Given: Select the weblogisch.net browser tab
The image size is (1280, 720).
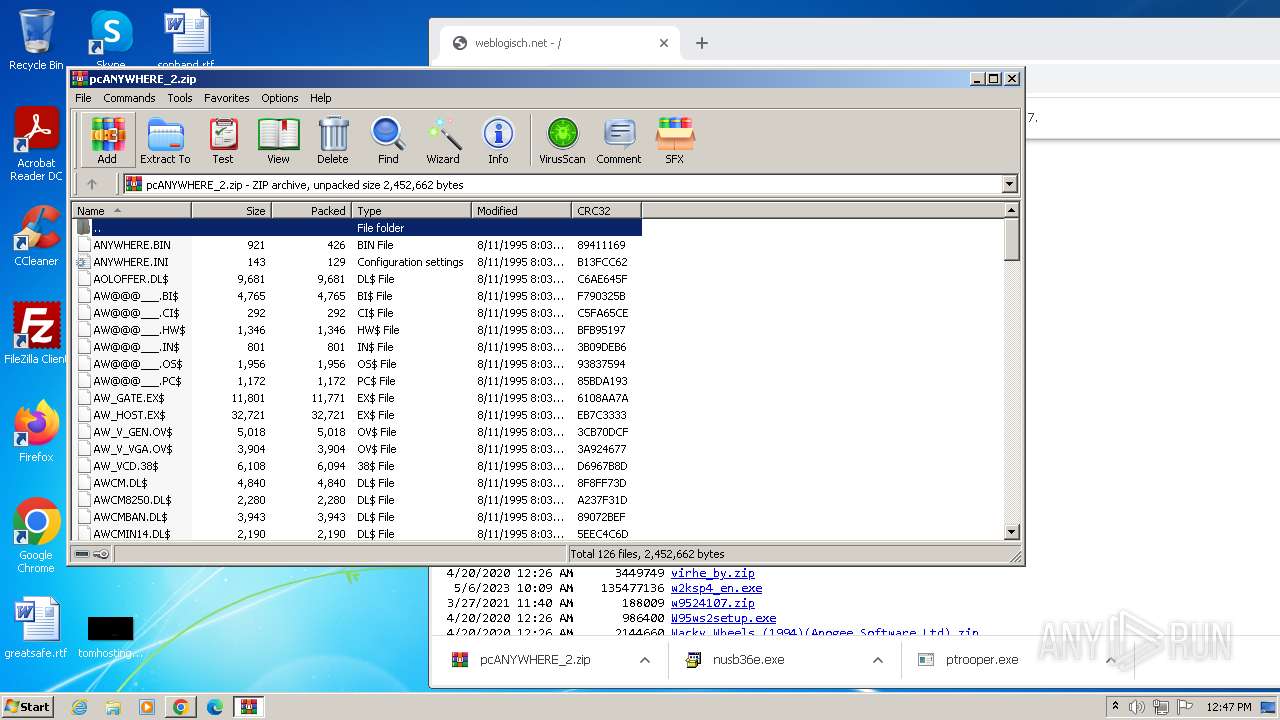Looking at the screenshot, I should pos(560,43).
